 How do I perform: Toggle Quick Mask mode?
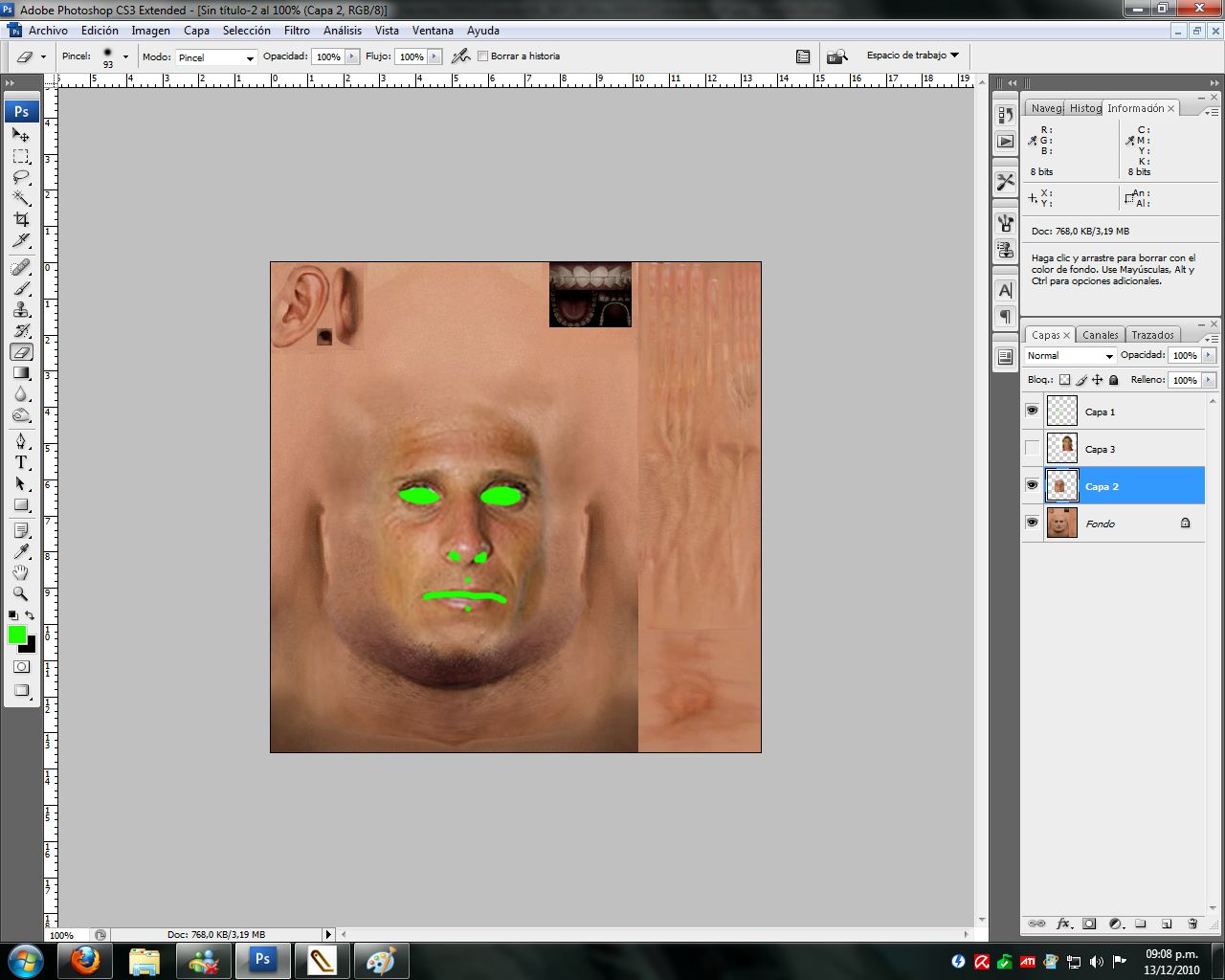pyautogui.click(x=21, y=666)
